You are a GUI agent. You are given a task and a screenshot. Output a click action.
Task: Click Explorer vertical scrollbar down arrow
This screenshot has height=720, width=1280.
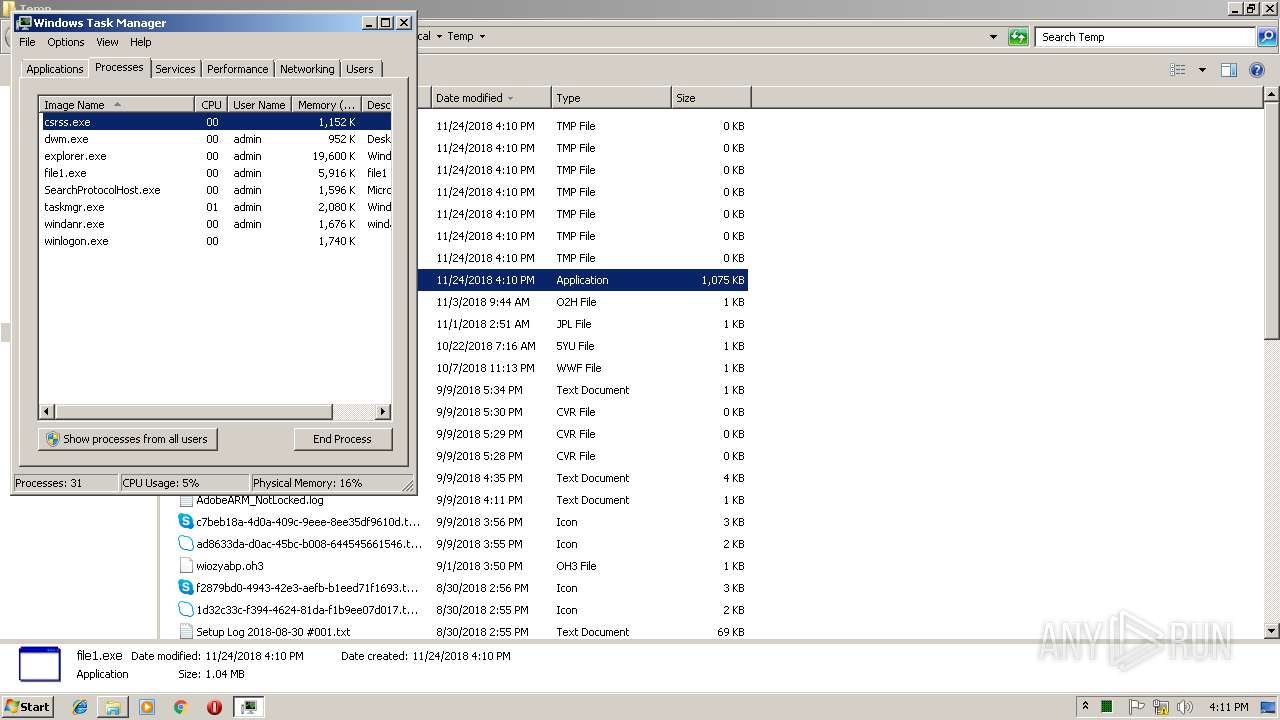click(x=1271, y=631)
